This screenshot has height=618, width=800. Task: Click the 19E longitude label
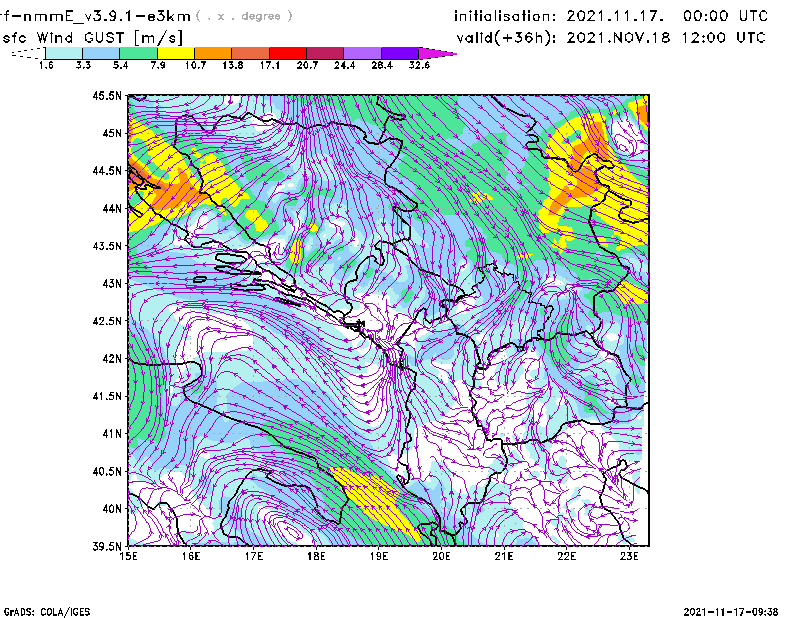(379, 556)
